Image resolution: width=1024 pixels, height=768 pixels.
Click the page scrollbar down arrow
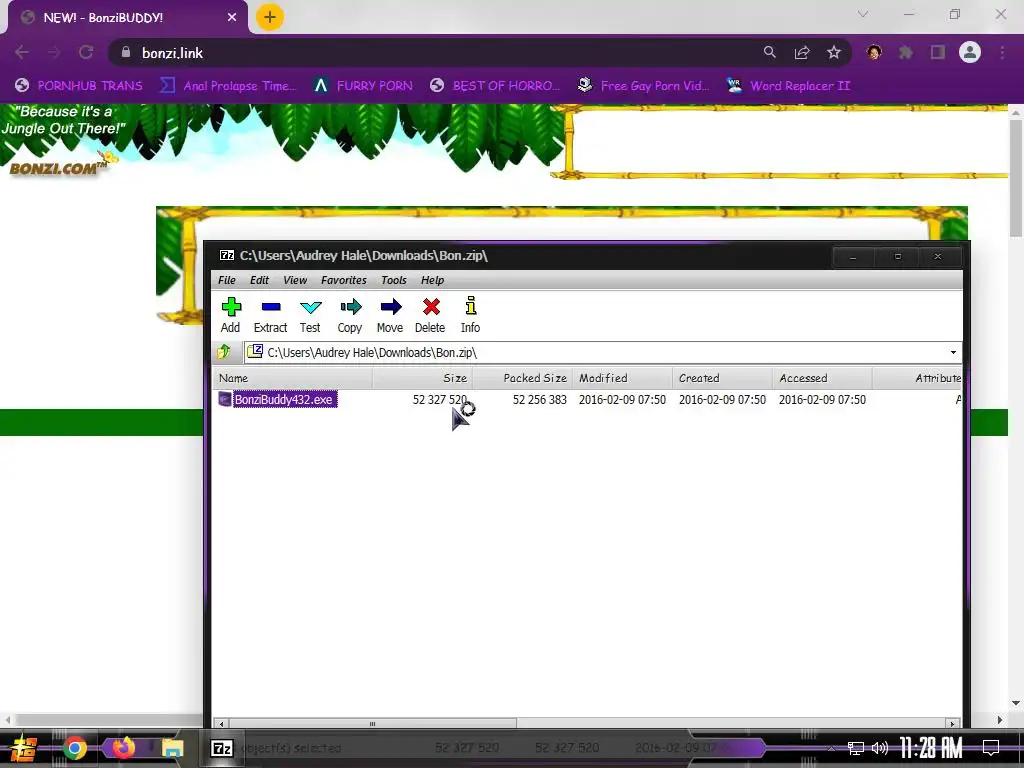pyautogui.click(x=1016, y=703)
